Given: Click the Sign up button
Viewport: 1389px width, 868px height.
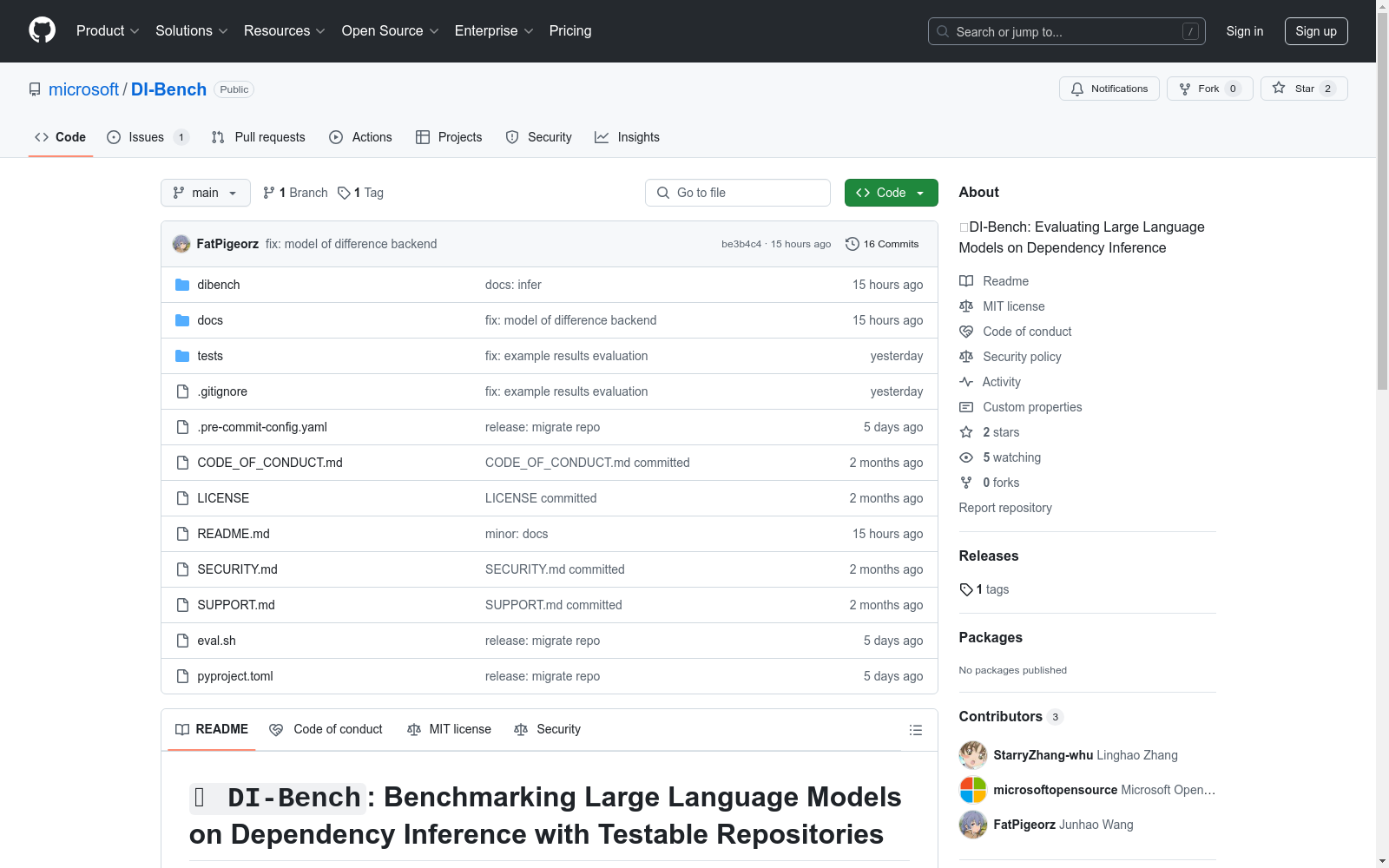Looking at the screenshot, I should tap(1316, 31).
